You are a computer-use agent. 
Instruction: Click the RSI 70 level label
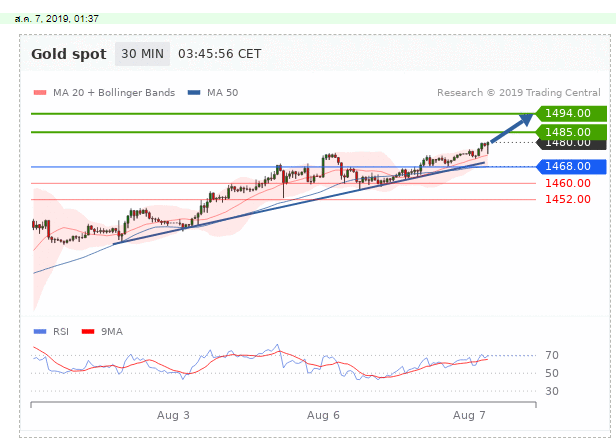click(552, 355)
